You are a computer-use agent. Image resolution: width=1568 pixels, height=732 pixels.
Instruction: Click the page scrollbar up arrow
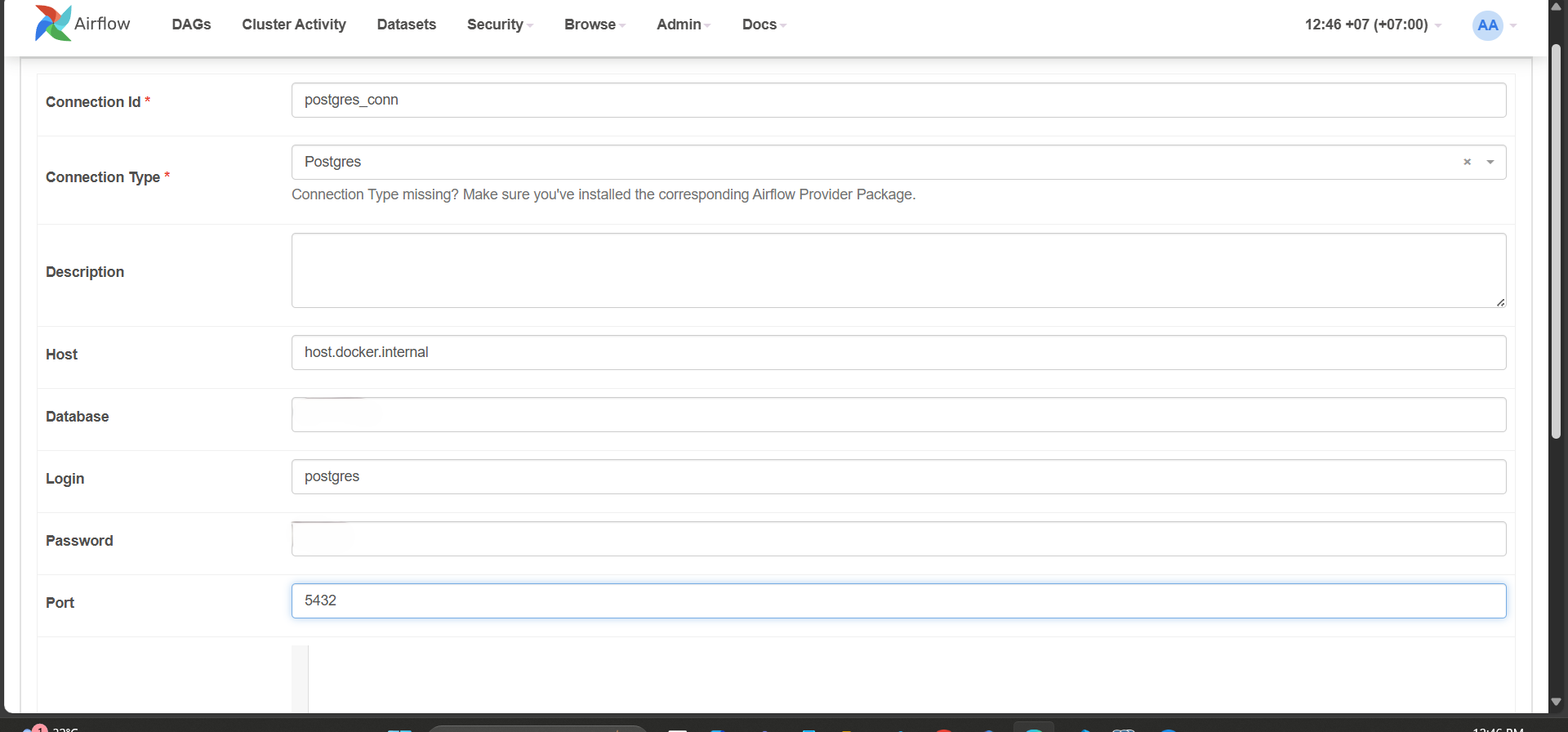tap(1556, 7)
